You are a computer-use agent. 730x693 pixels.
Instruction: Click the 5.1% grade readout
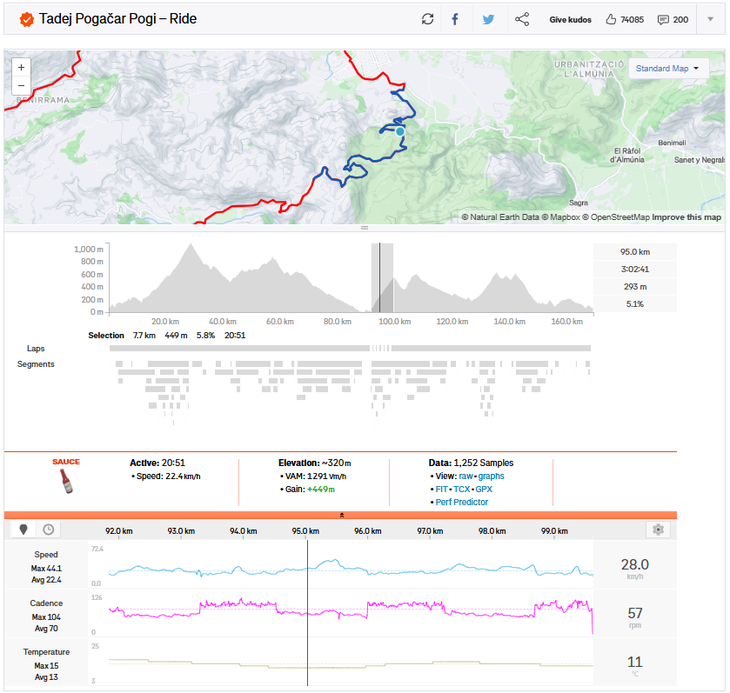(635, 304)
